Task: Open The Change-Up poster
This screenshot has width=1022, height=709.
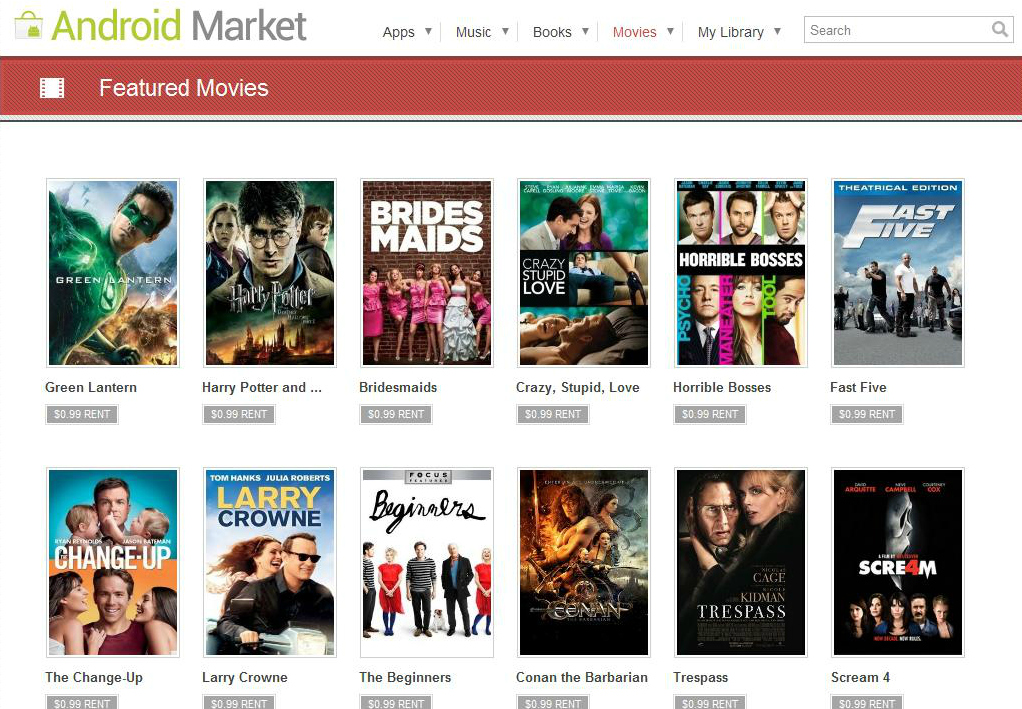Action: (x=113, y=562)
